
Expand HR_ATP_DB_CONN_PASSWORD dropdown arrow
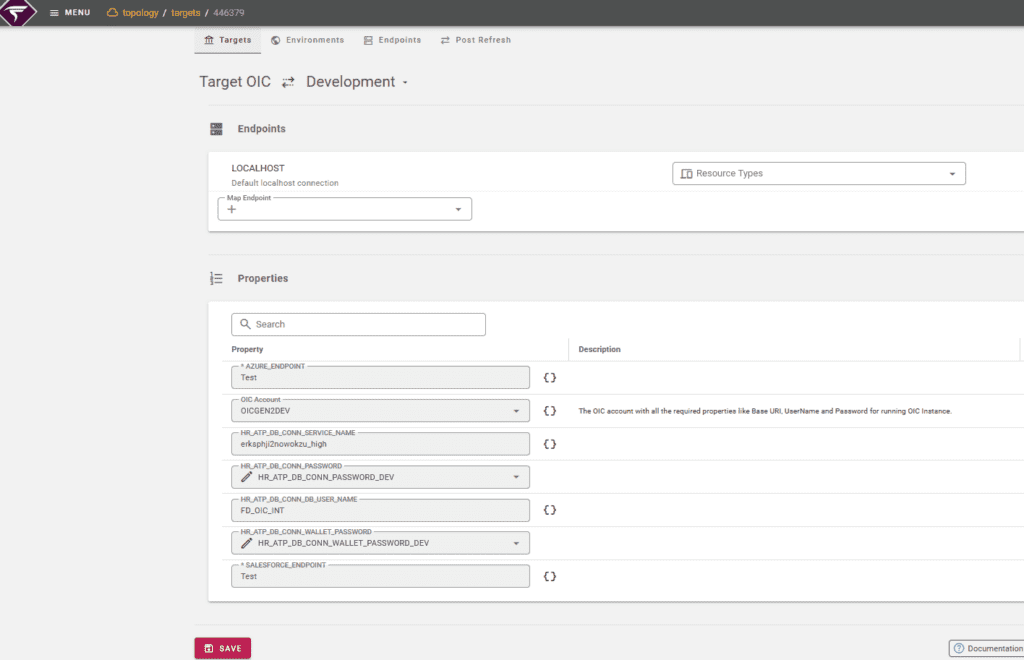tap(516, 477)
